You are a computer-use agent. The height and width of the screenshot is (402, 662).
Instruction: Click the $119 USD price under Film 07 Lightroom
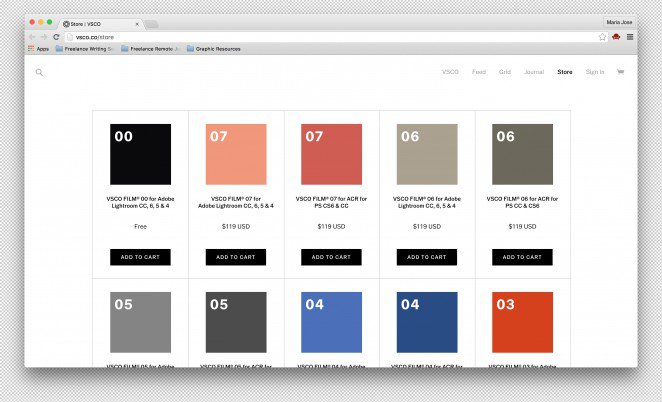tap(236, 227)
